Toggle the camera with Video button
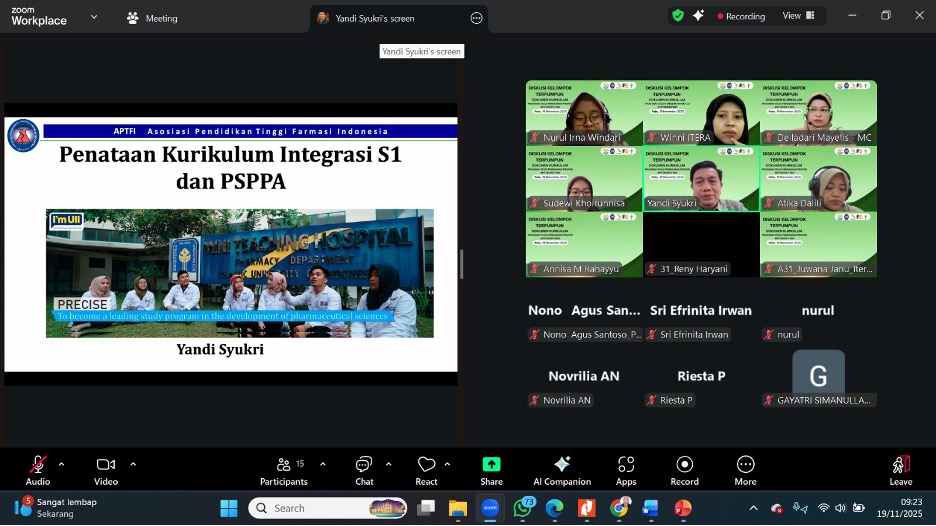This screenshot has width=936, height=526. pyautogui.click(x=105, y=465)
